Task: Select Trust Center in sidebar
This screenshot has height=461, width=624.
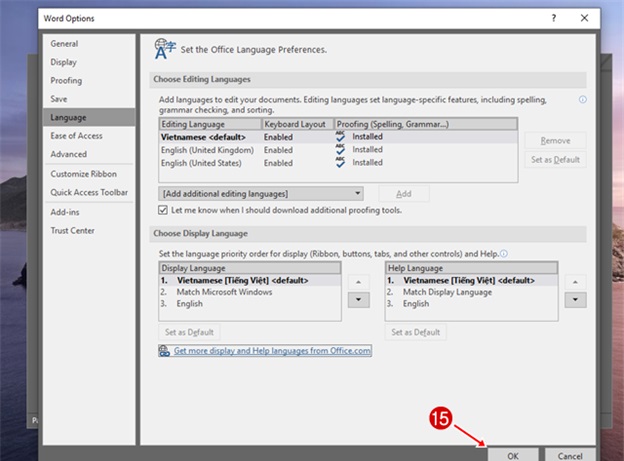Action: tap(73, 231)
